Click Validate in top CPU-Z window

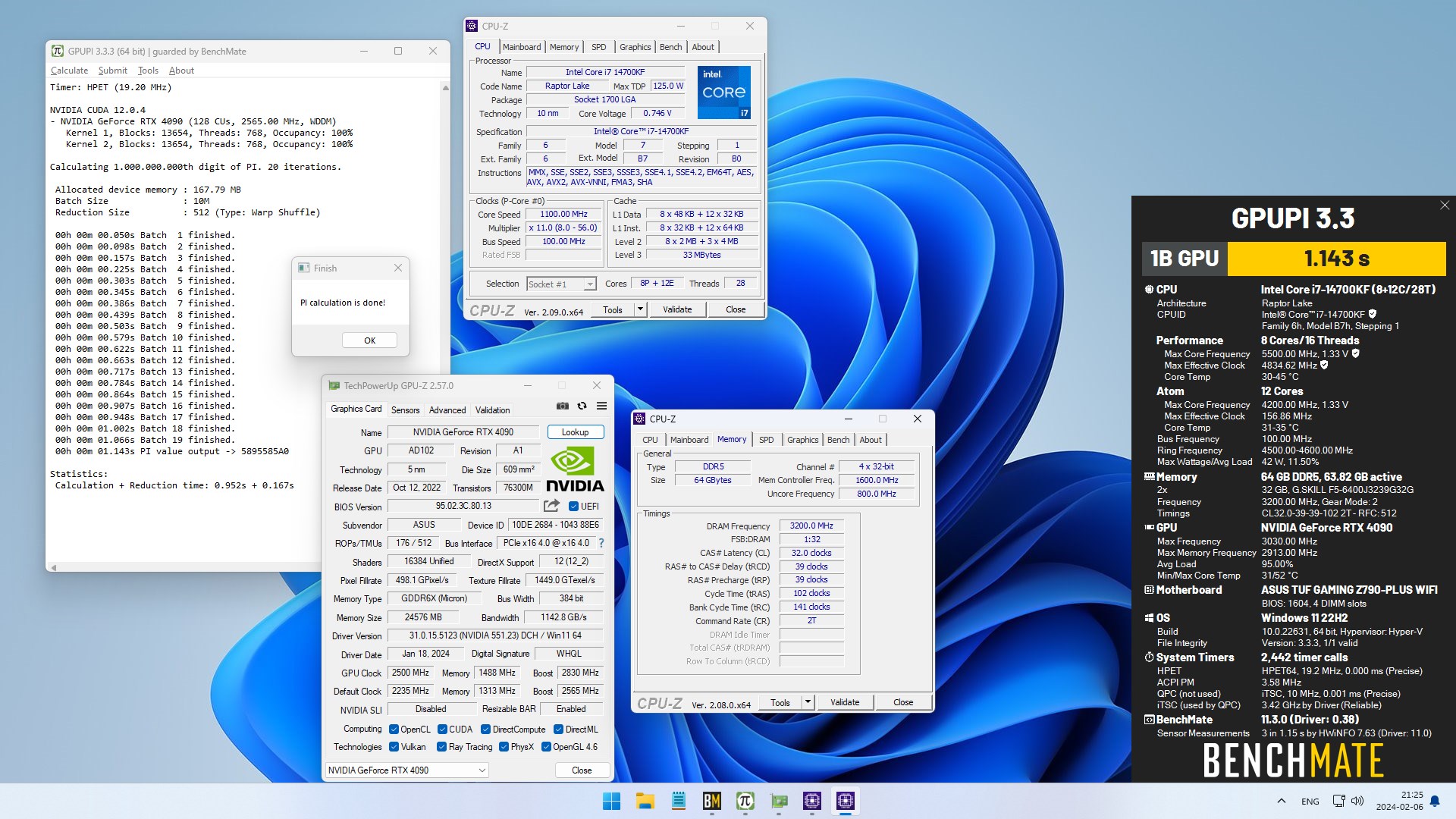point(677,309)
